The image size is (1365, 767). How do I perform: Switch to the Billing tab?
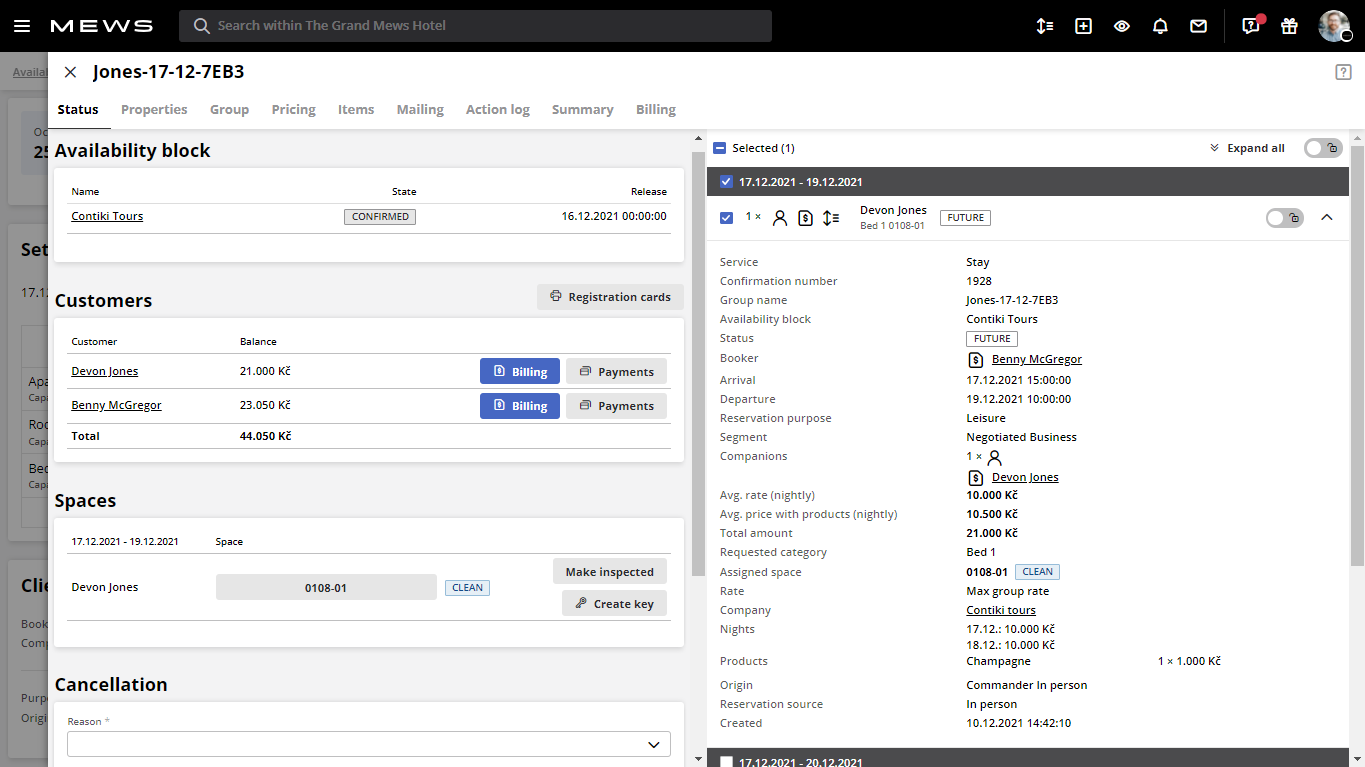(656, 110)
